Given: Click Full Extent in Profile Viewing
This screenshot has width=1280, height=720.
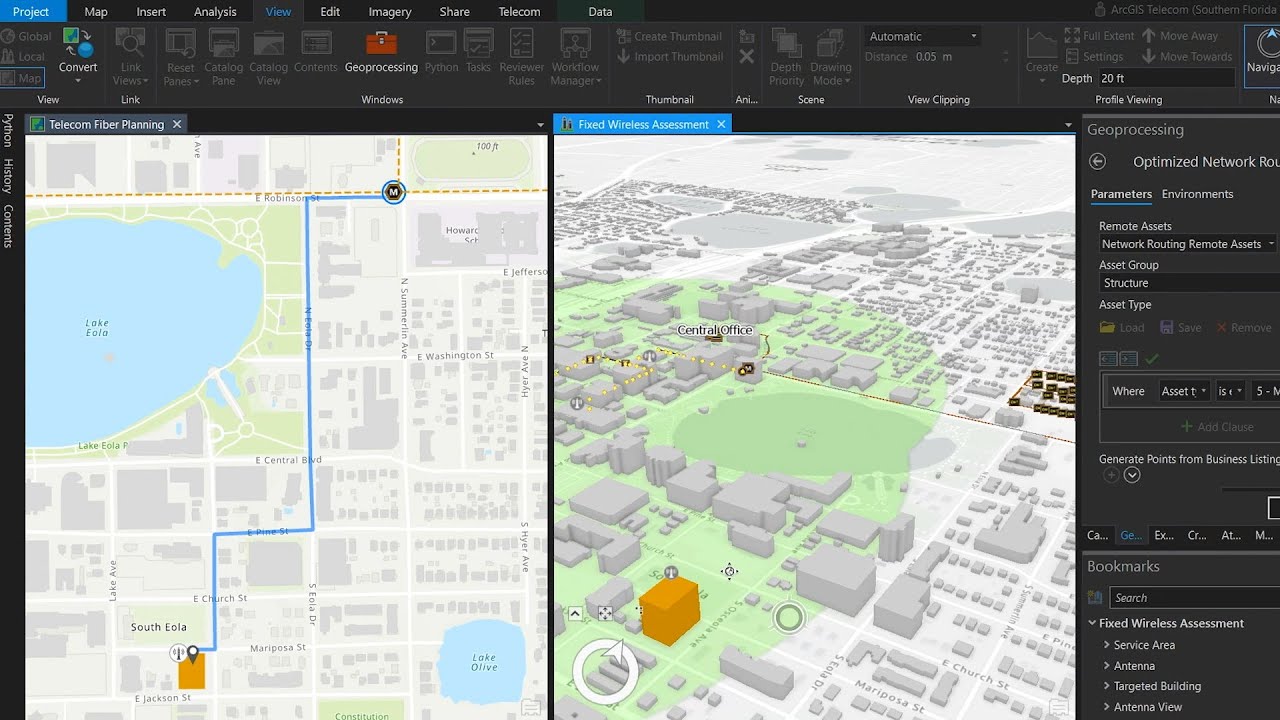Looking at the screenshot, I should pyautogui.click(x=1100, y=36).
